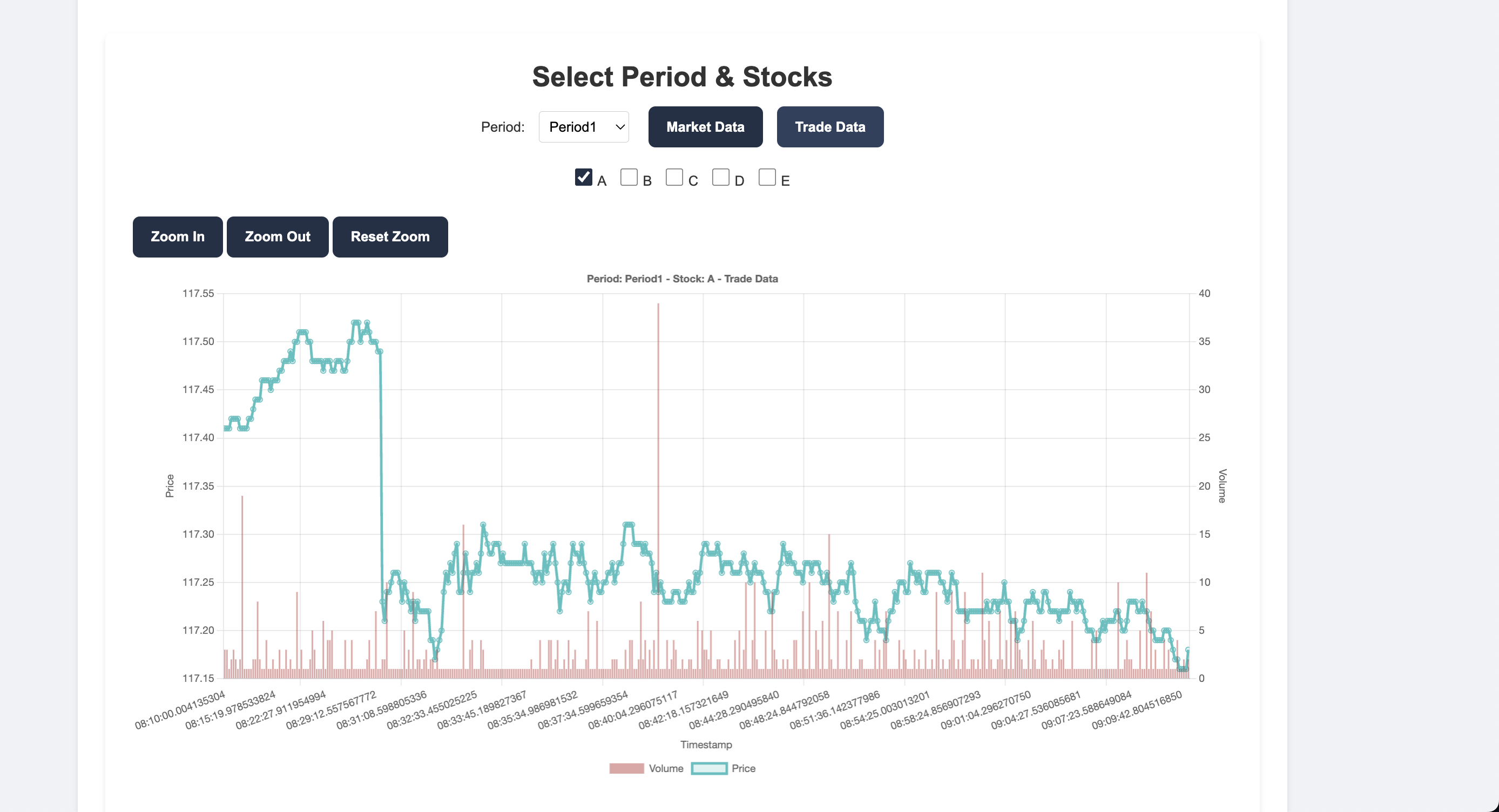Click the Volume legend label
The width and height of the screenshot is (1499, 812).
(x=666, y=768)
